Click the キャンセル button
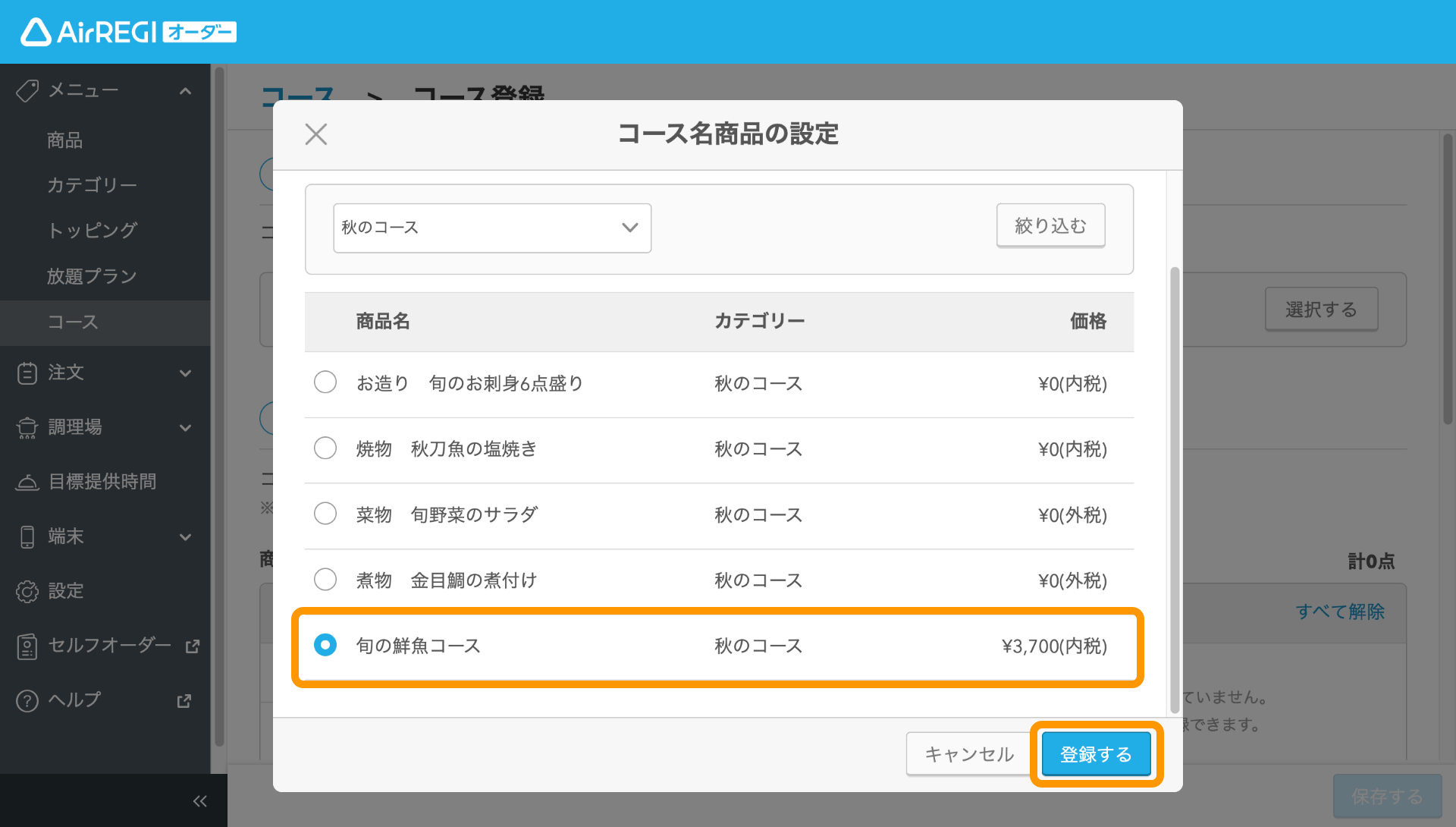The height and width of the screenshot is (827, 1456). [969, 754]
